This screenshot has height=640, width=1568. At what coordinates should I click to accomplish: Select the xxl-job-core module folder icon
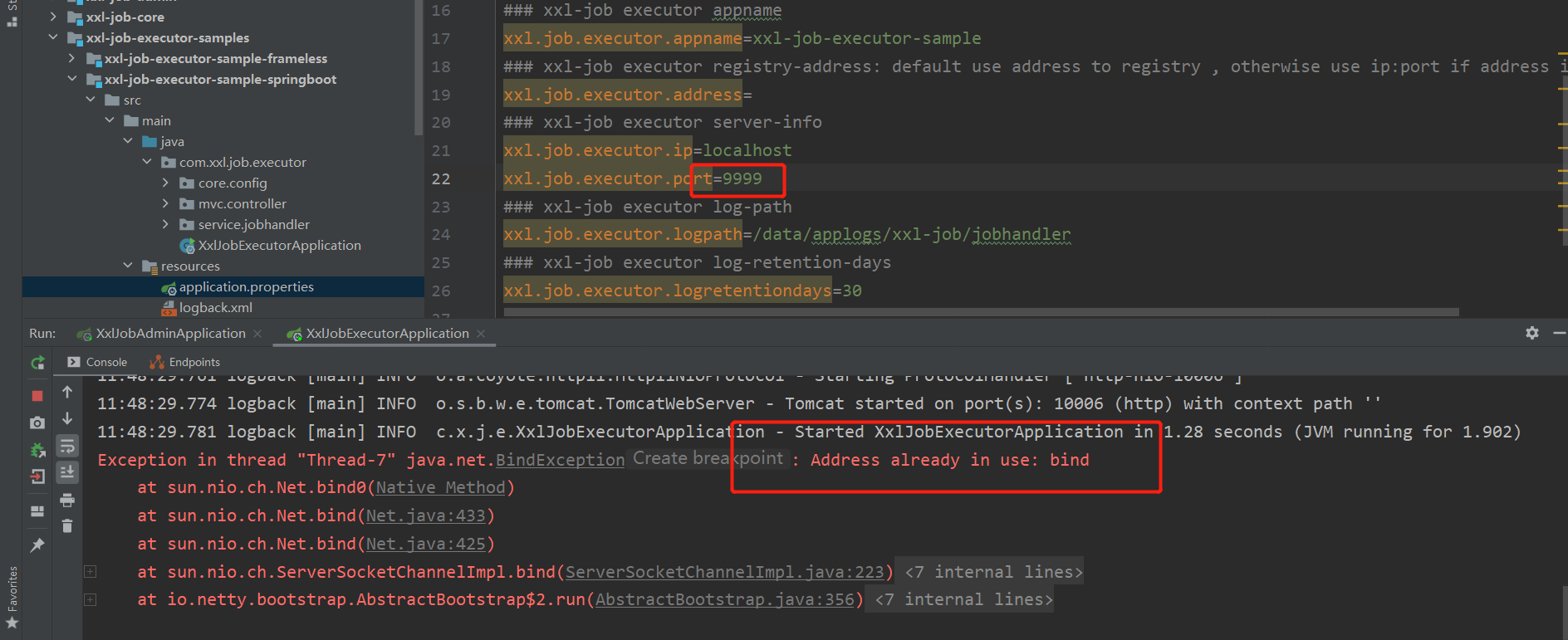click(75, 17)
